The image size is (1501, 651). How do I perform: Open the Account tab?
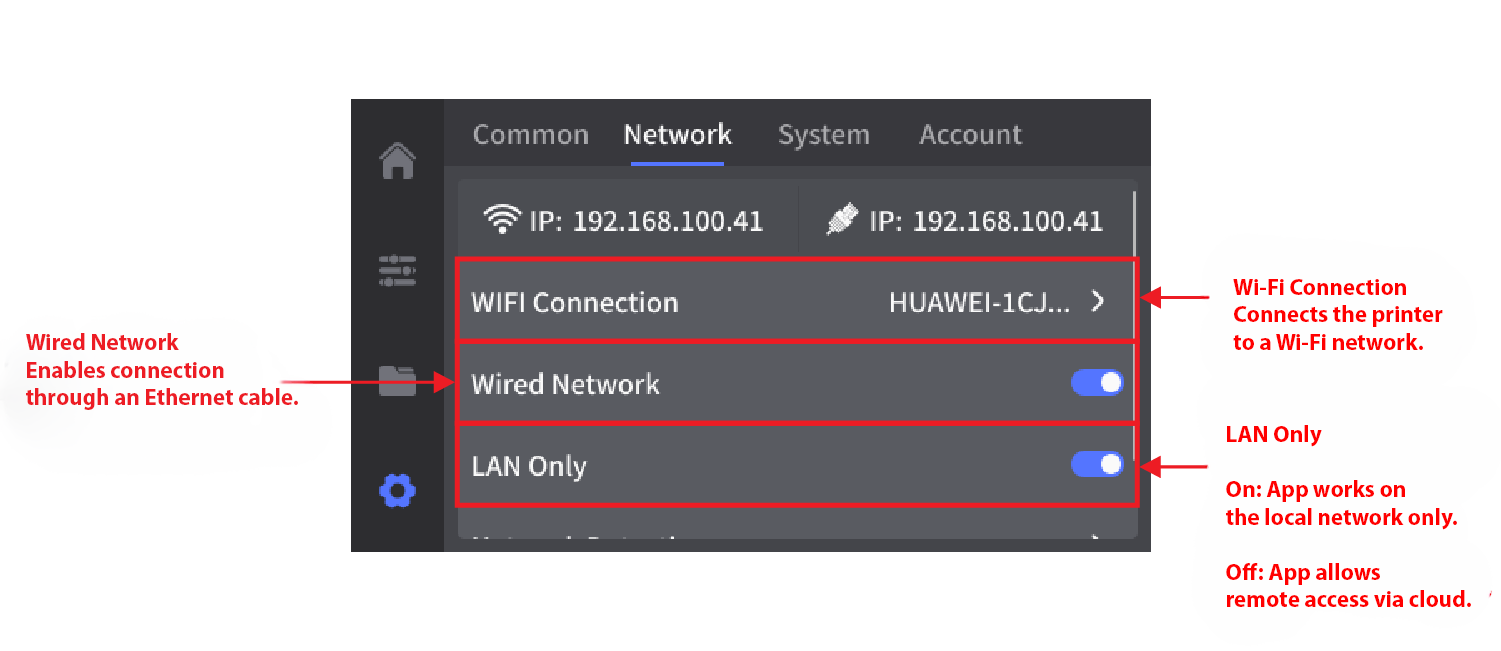coord(969,134)
